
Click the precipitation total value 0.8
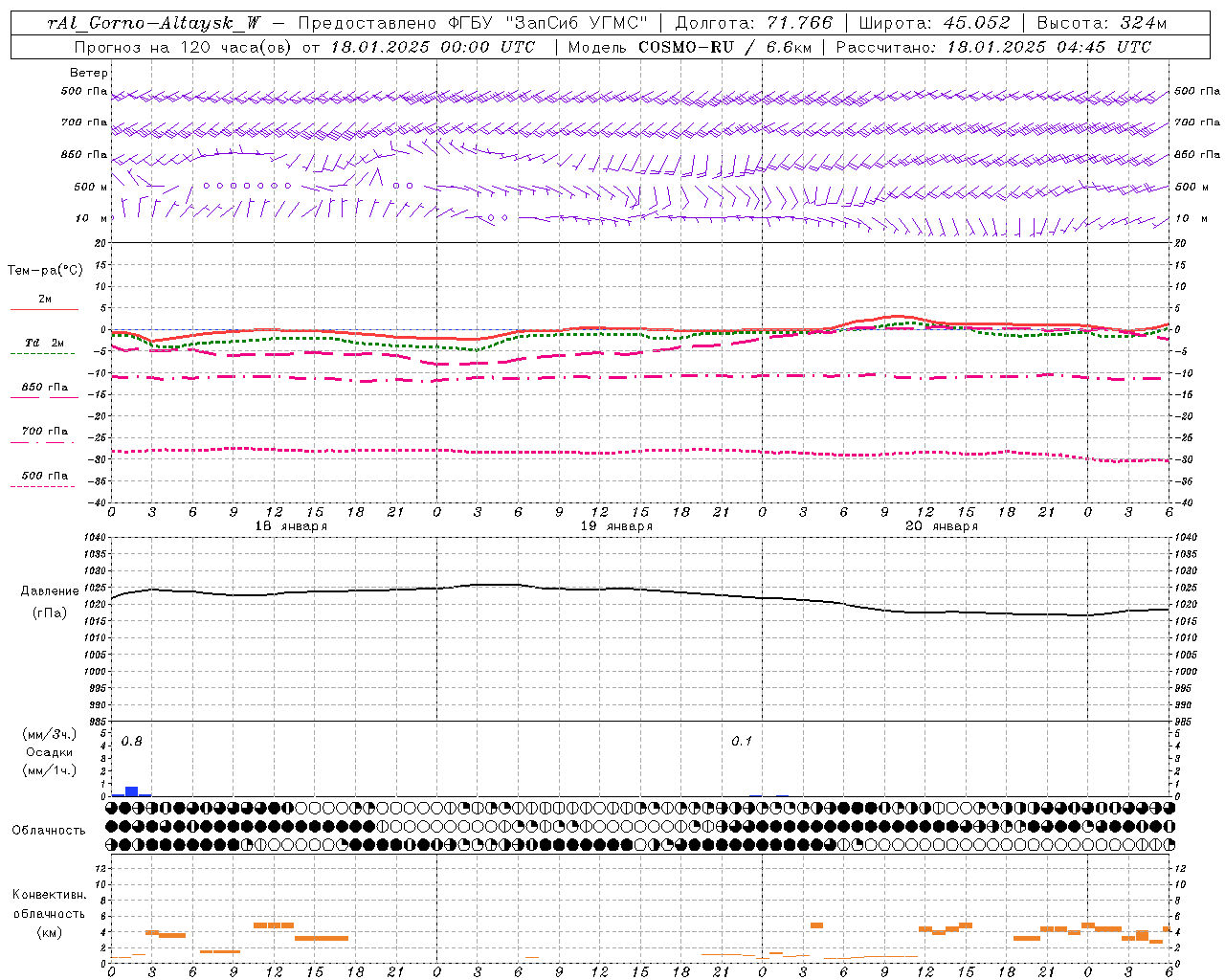pyautogui.click(x=131, y=742)
